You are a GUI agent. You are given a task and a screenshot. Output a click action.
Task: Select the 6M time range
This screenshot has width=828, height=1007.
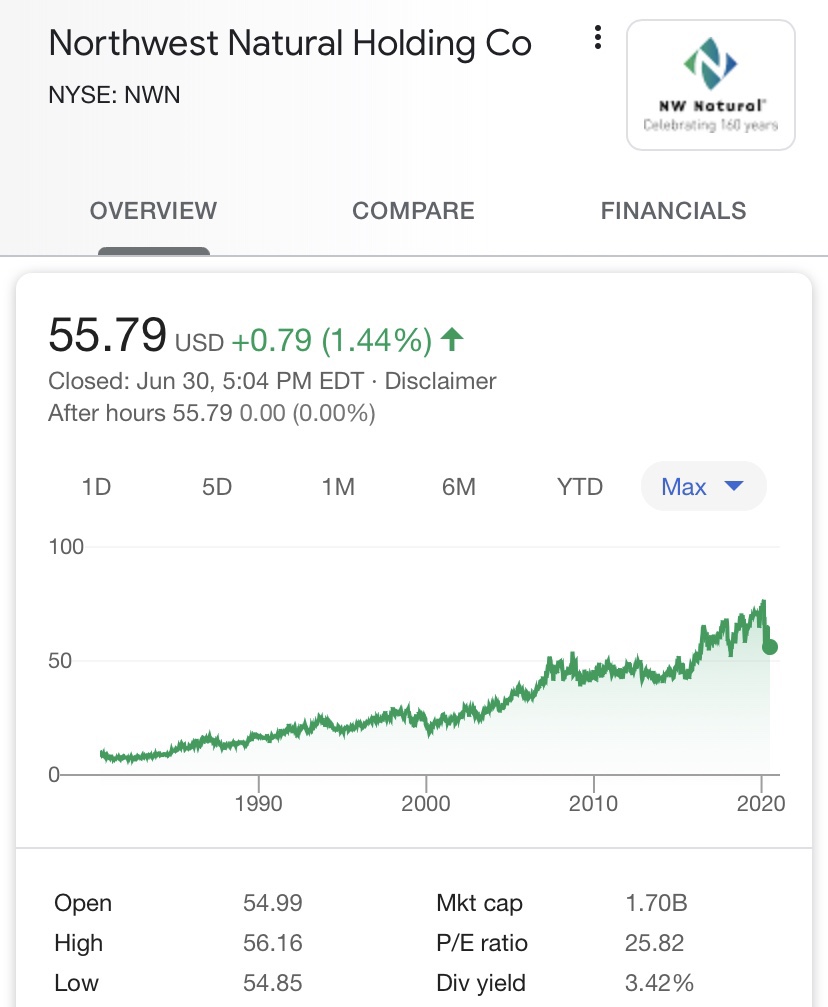click(458, 487)
